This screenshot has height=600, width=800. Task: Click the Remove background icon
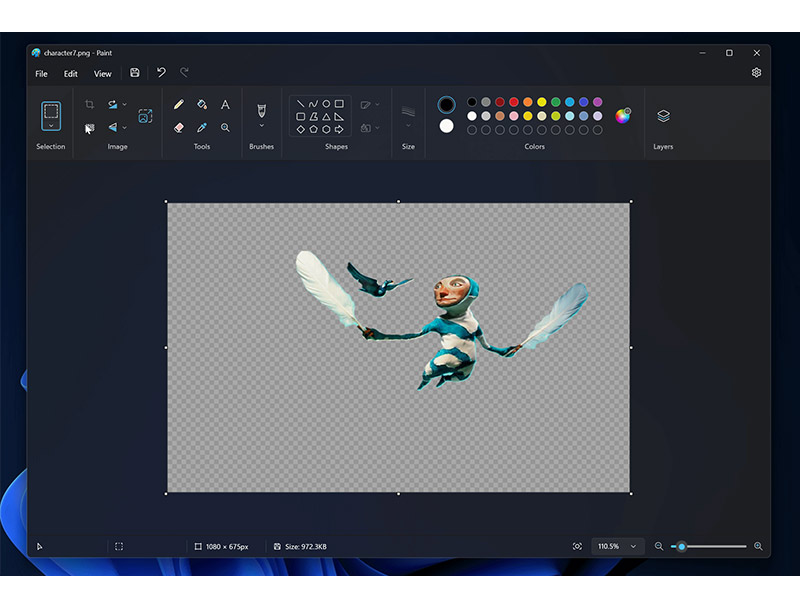89,128
